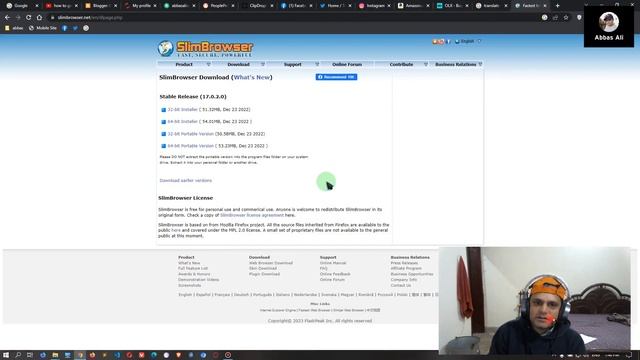Download the 32-bit Portable Version

[191, 134]
